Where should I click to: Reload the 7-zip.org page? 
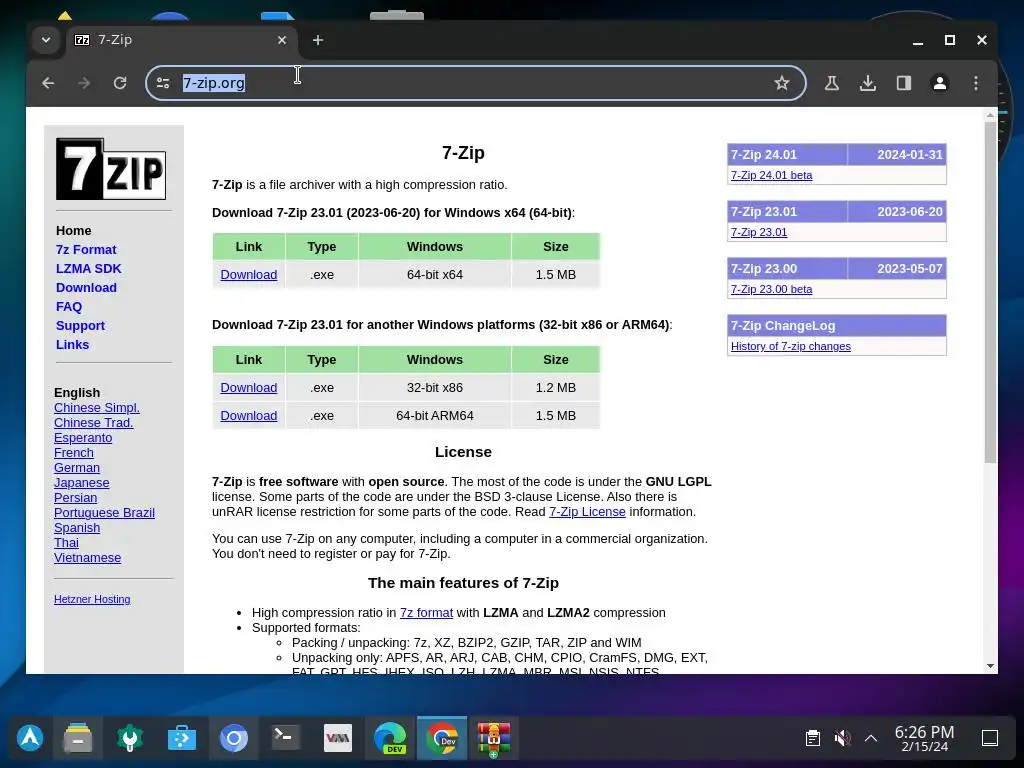(x=120, y=83)
